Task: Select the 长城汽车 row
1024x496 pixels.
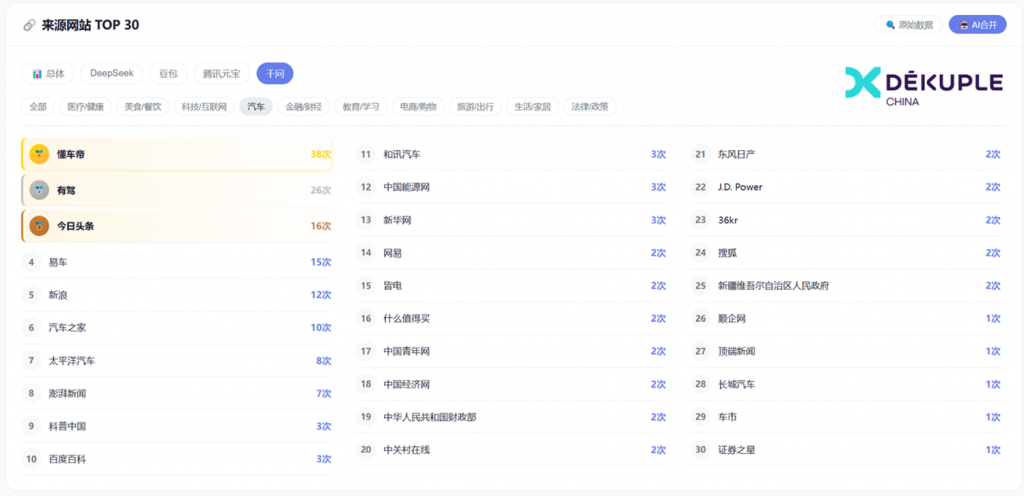Action: 846,384
